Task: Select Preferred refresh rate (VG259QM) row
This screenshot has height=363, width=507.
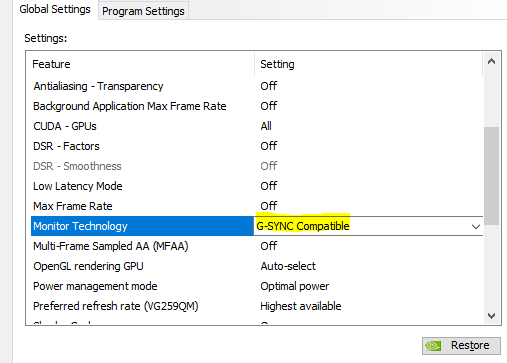Action: pyautogui.click(x=257, y=306)
